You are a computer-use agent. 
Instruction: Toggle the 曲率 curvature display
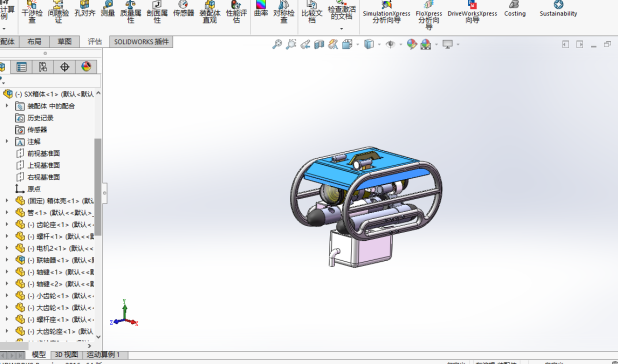(261, 9)
